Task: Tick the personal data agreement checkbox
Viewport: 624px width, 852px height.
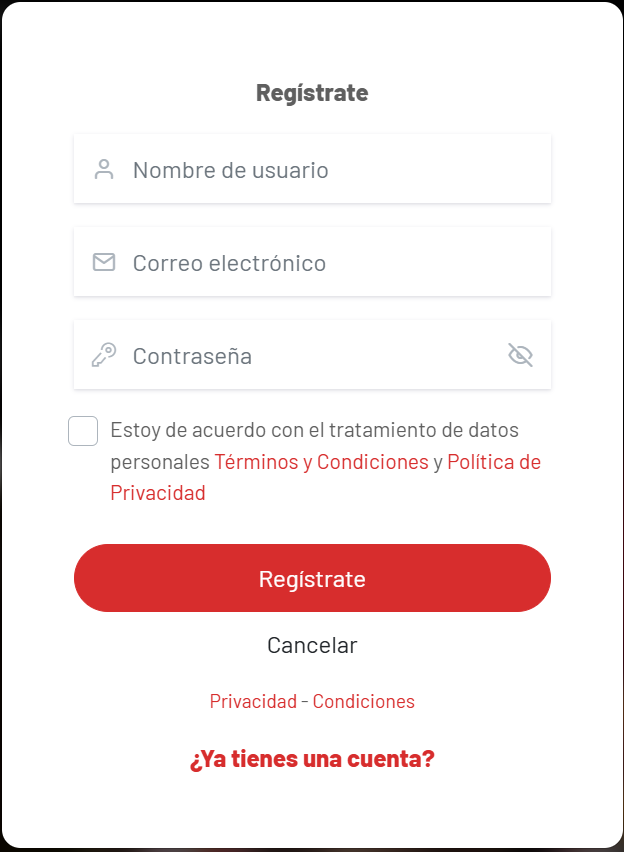Action: (83, 431)
